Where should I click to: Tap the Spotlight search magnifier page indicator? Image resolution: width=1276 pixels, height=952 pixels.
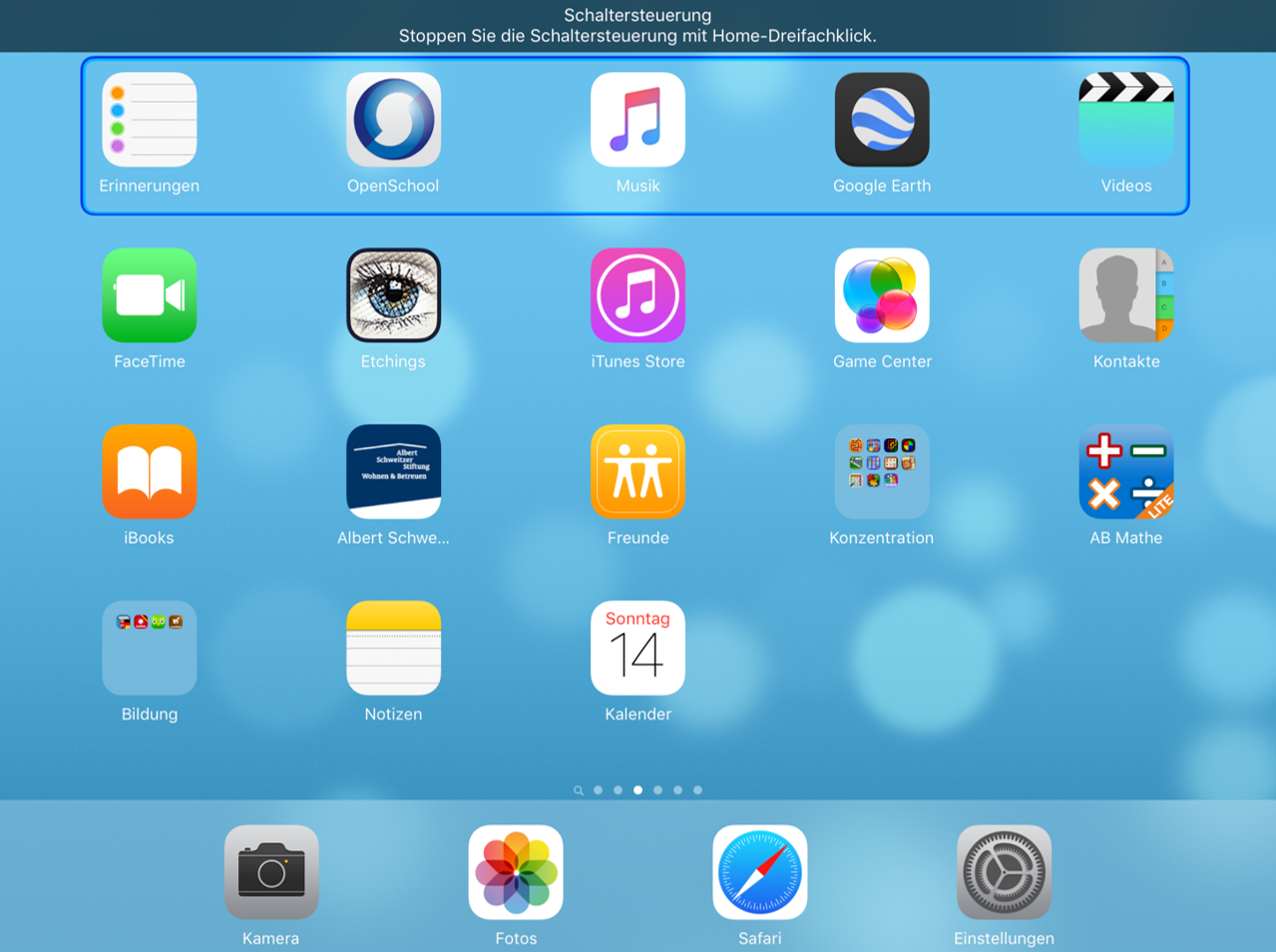click(x=579, y=790)
